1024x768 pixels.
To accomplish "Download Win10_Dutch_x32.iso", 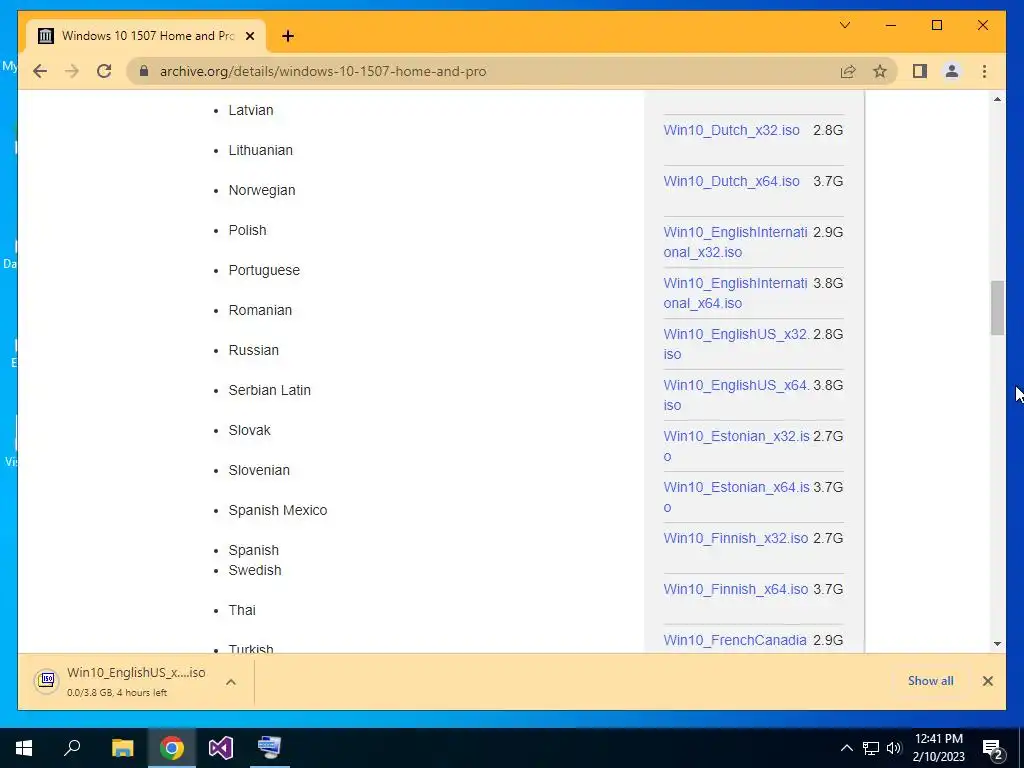I will [731, 130].
